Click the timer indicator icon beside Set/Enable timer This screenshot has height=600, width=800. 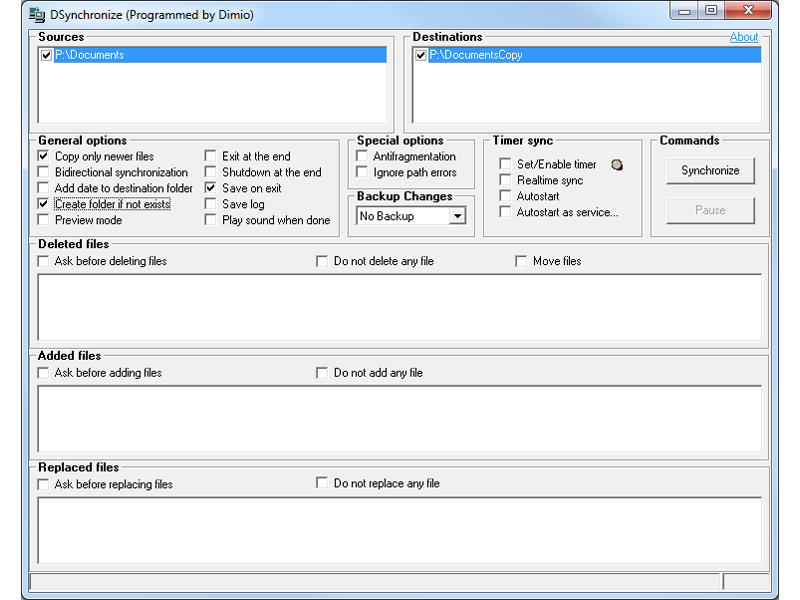(617, 164)
